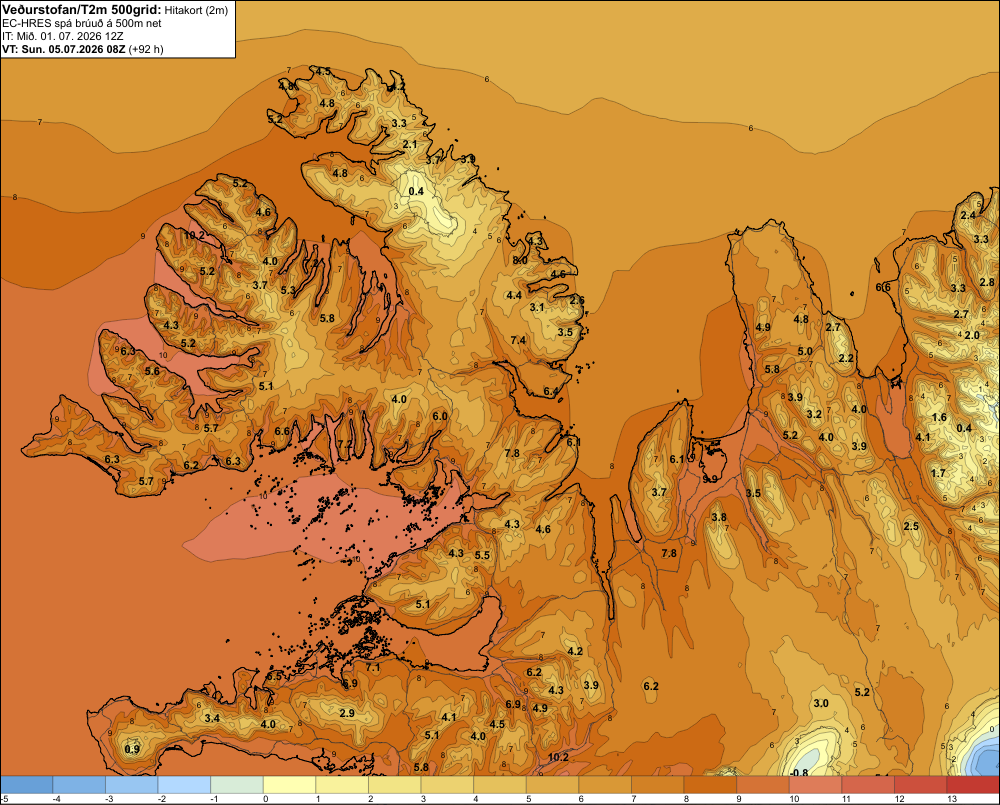
Task: Click temperature value '6.0' on the map
Action: pos(440,416)
